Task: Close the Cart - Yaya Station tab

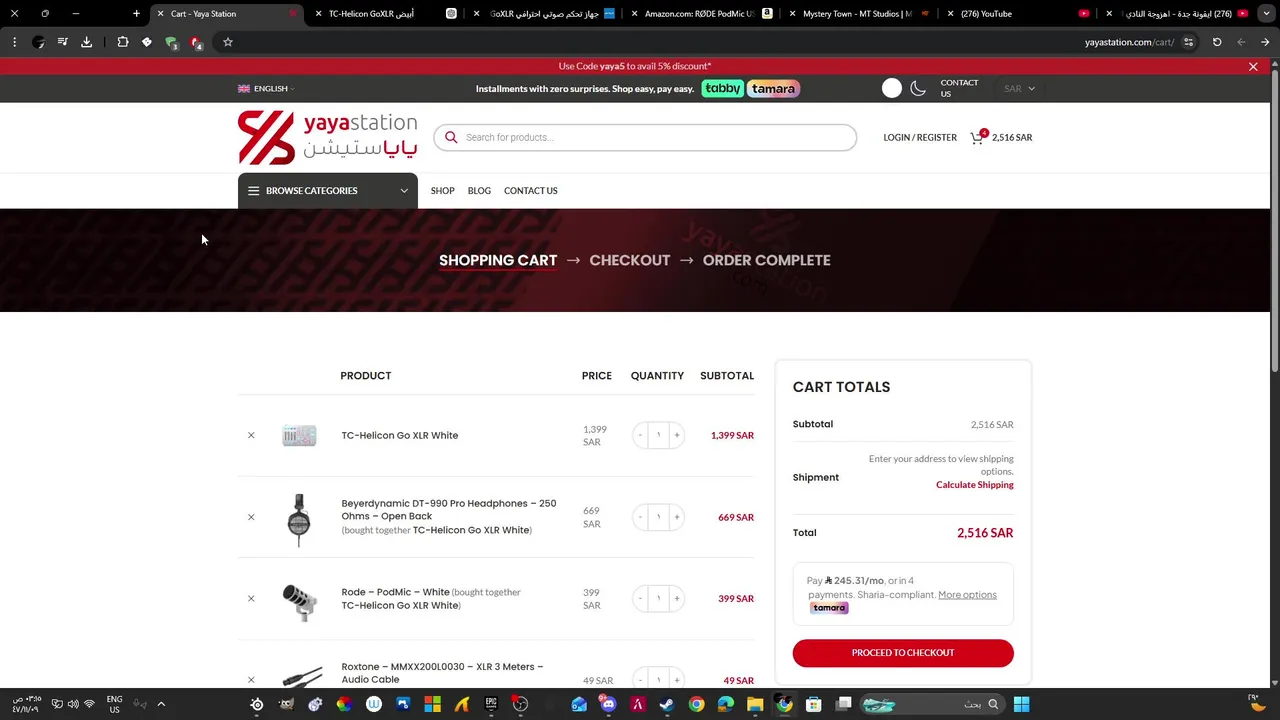Action: [160, 14]
